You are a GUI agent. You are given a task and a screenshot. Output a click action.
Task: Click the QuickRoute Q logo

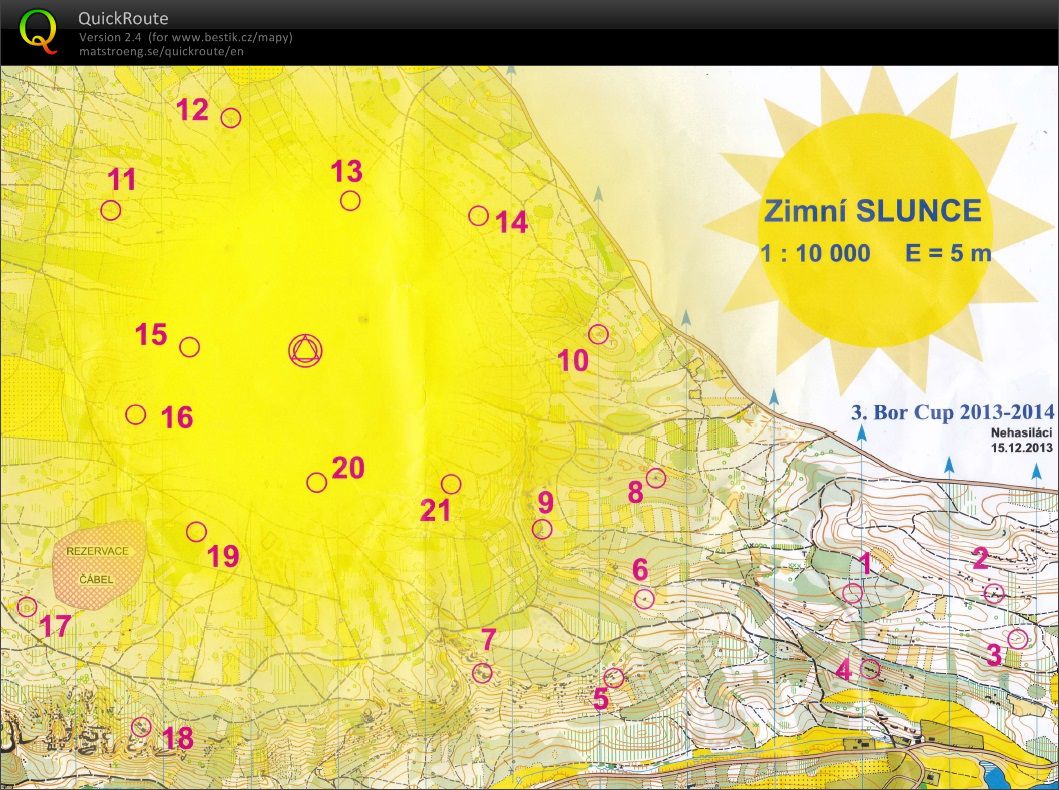(38, 32)
